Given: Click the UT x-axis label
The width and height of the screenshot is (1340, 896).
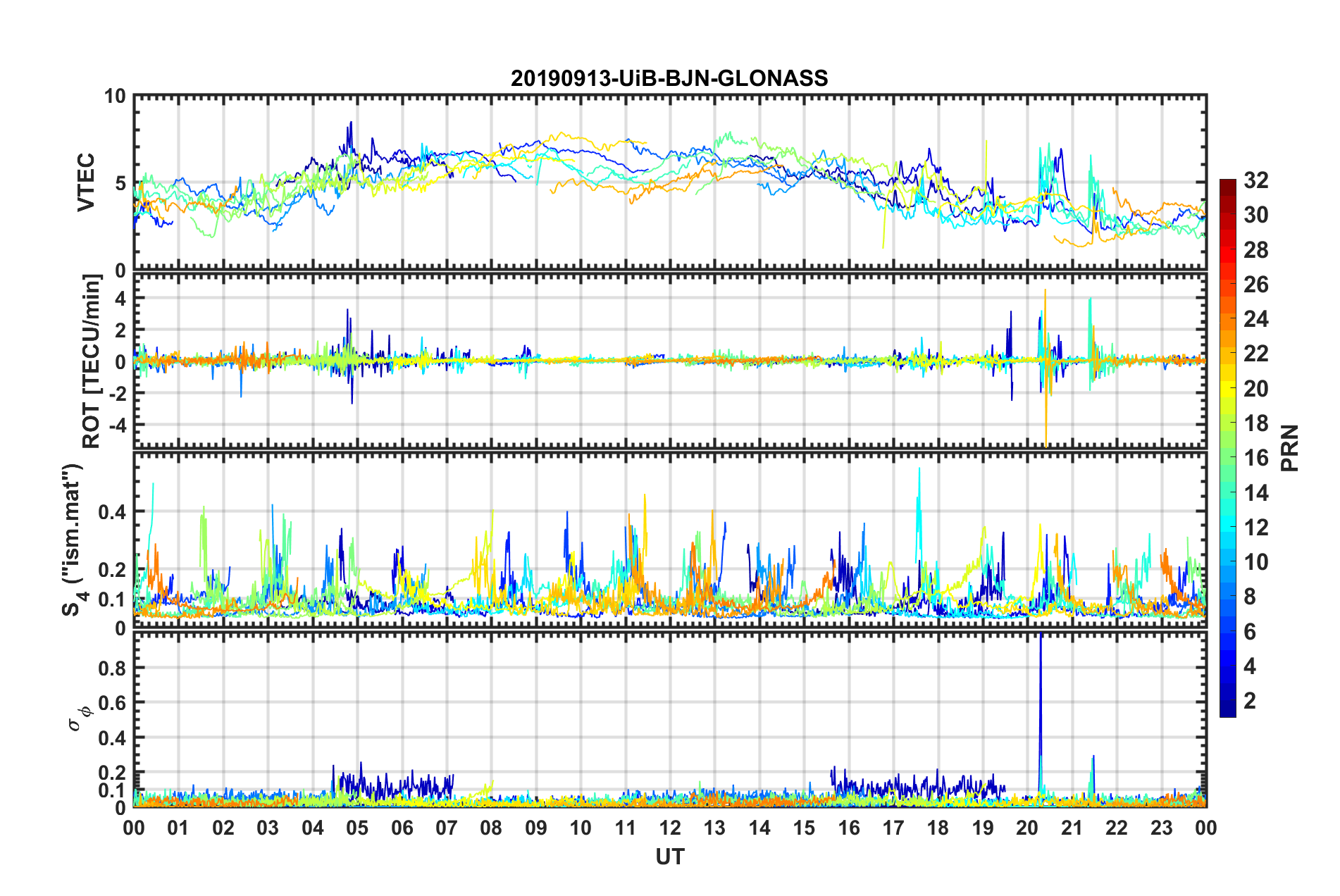Looking at the screenshot, I should [x=669, y=857].
